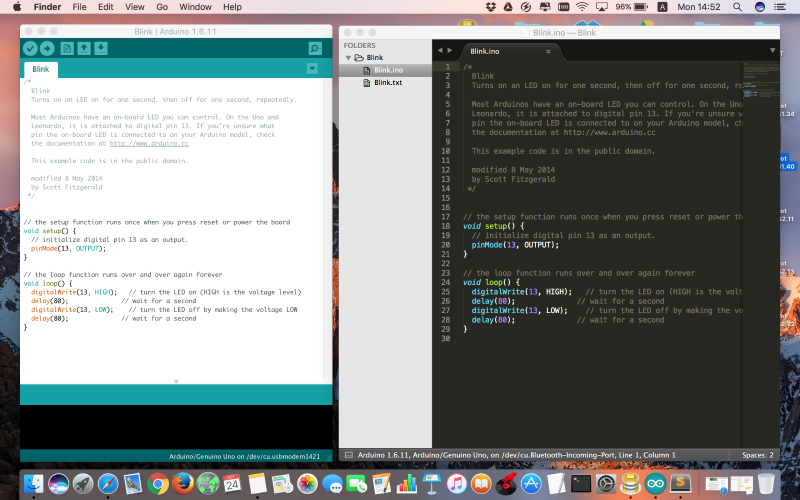
Task: Open the Dropbox menu bar icon
Action: tap(491, 7)
